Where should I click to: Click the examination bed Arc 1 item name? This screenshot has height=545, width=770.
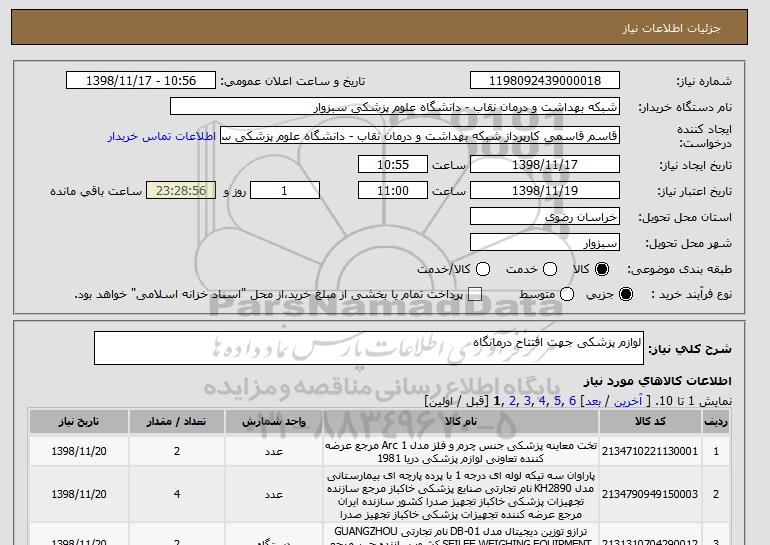pos(461,452)
